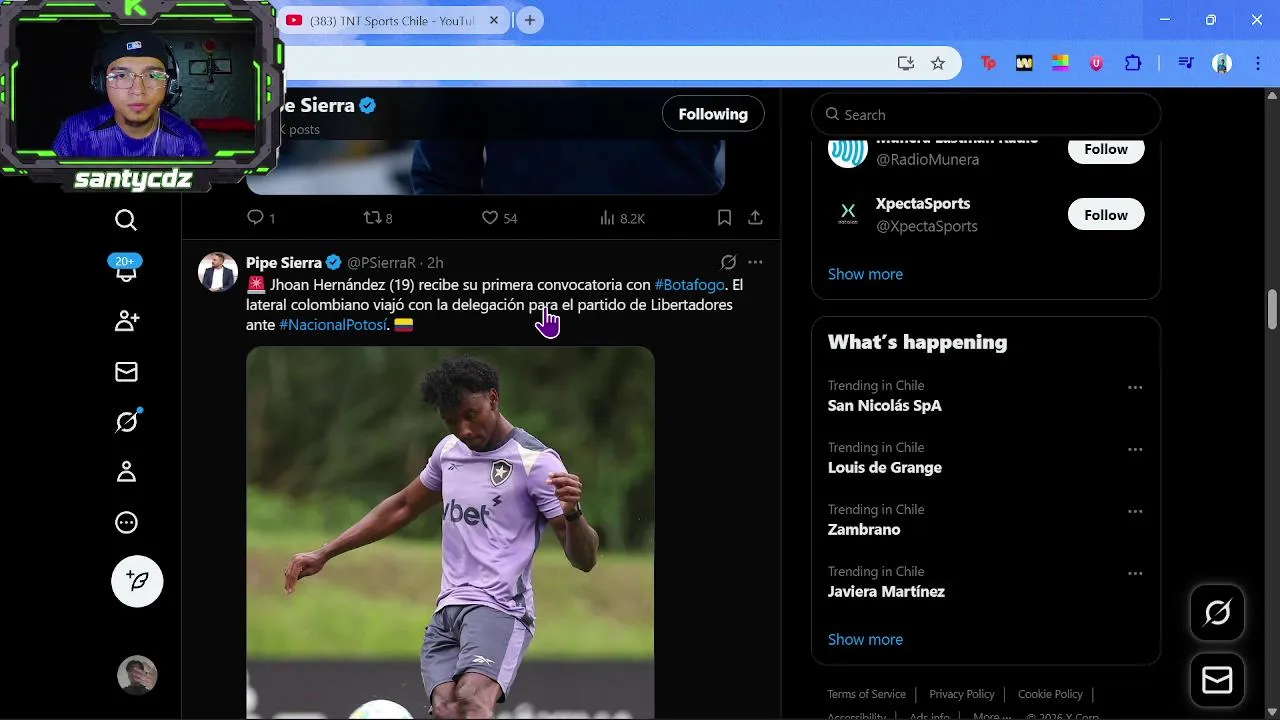
Task: Show more who-to-follow suggestions
Action: 865,274
